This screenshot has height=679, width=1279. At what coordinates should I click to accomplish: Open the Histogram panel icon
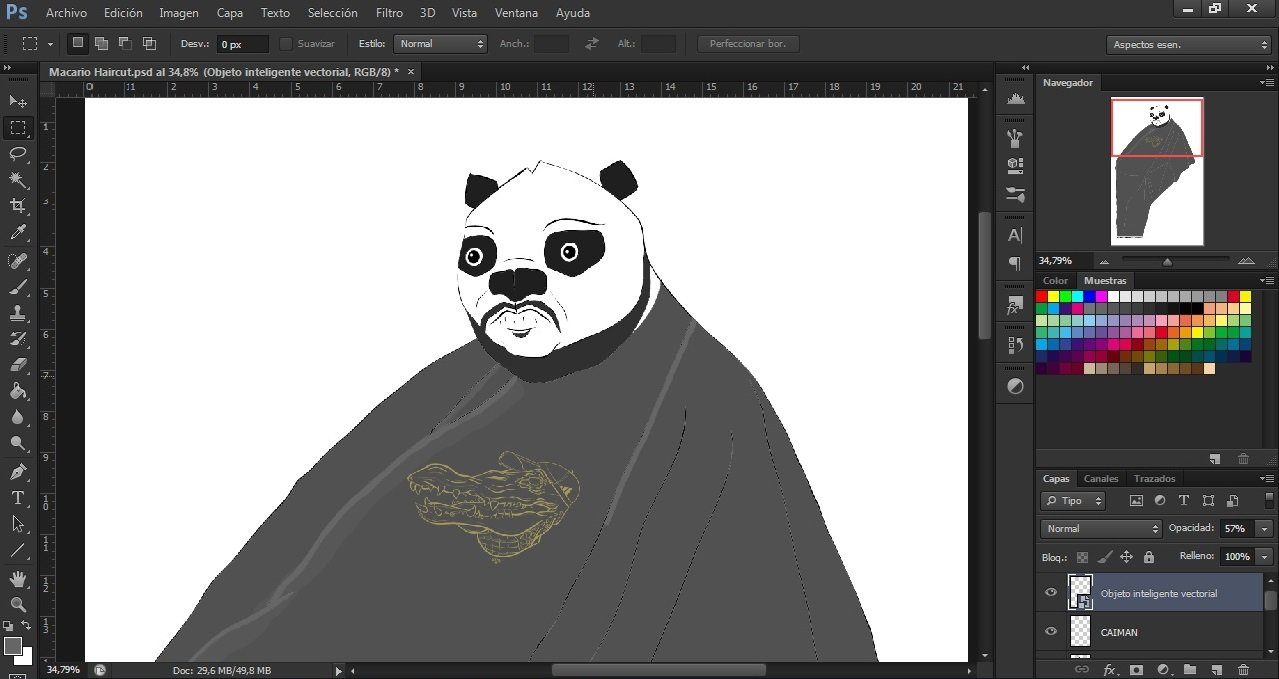(1015, 99)
